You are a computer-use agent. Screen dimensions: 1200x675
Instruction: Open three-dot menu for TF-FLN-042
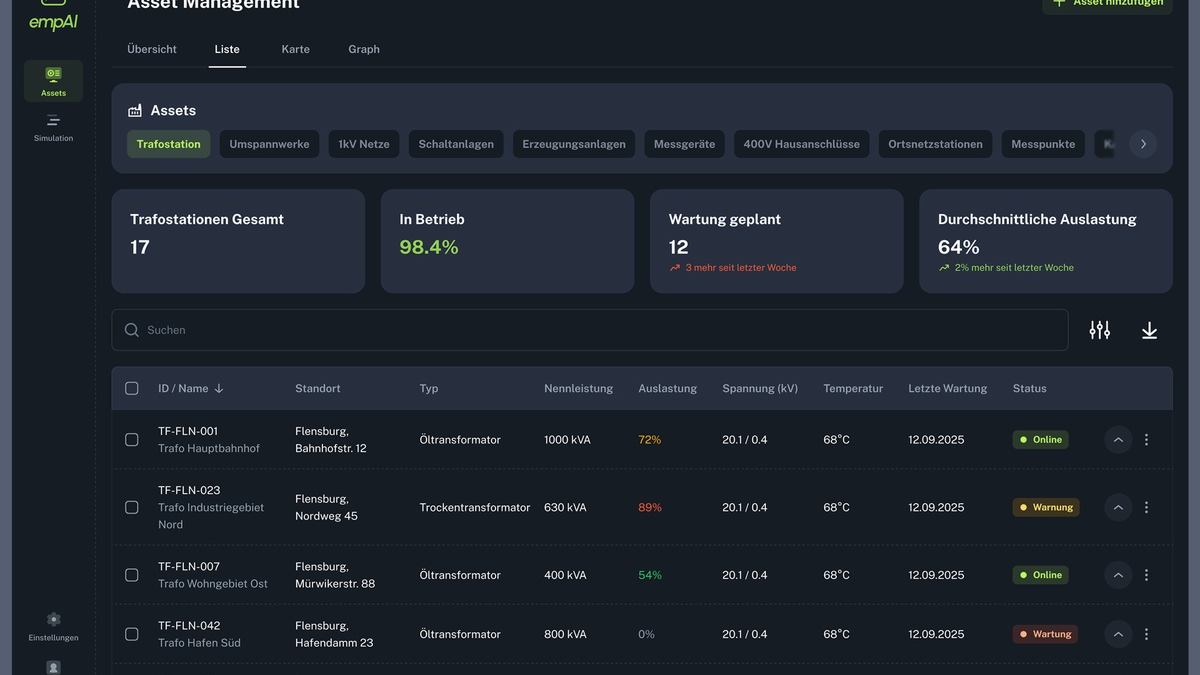(1146, 634)
